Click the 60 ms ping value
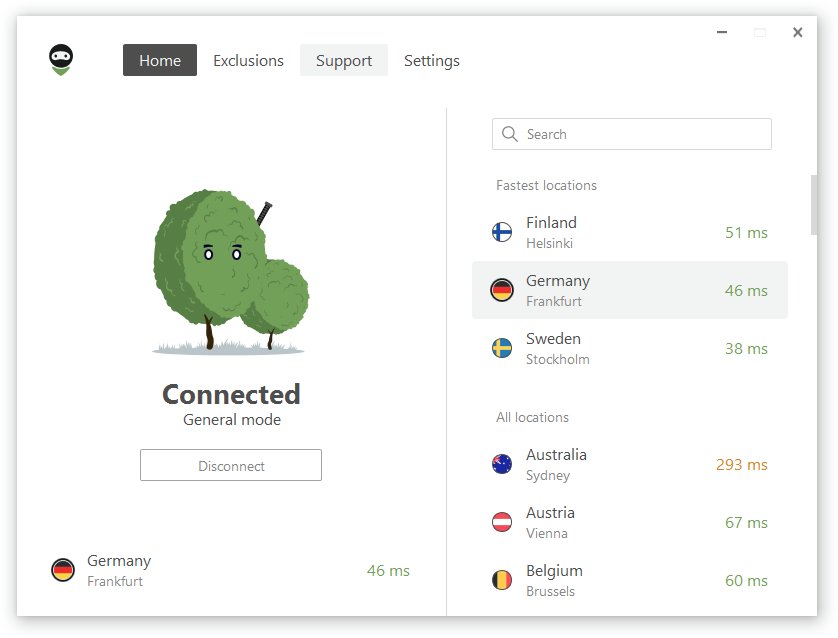 [746, 581]
